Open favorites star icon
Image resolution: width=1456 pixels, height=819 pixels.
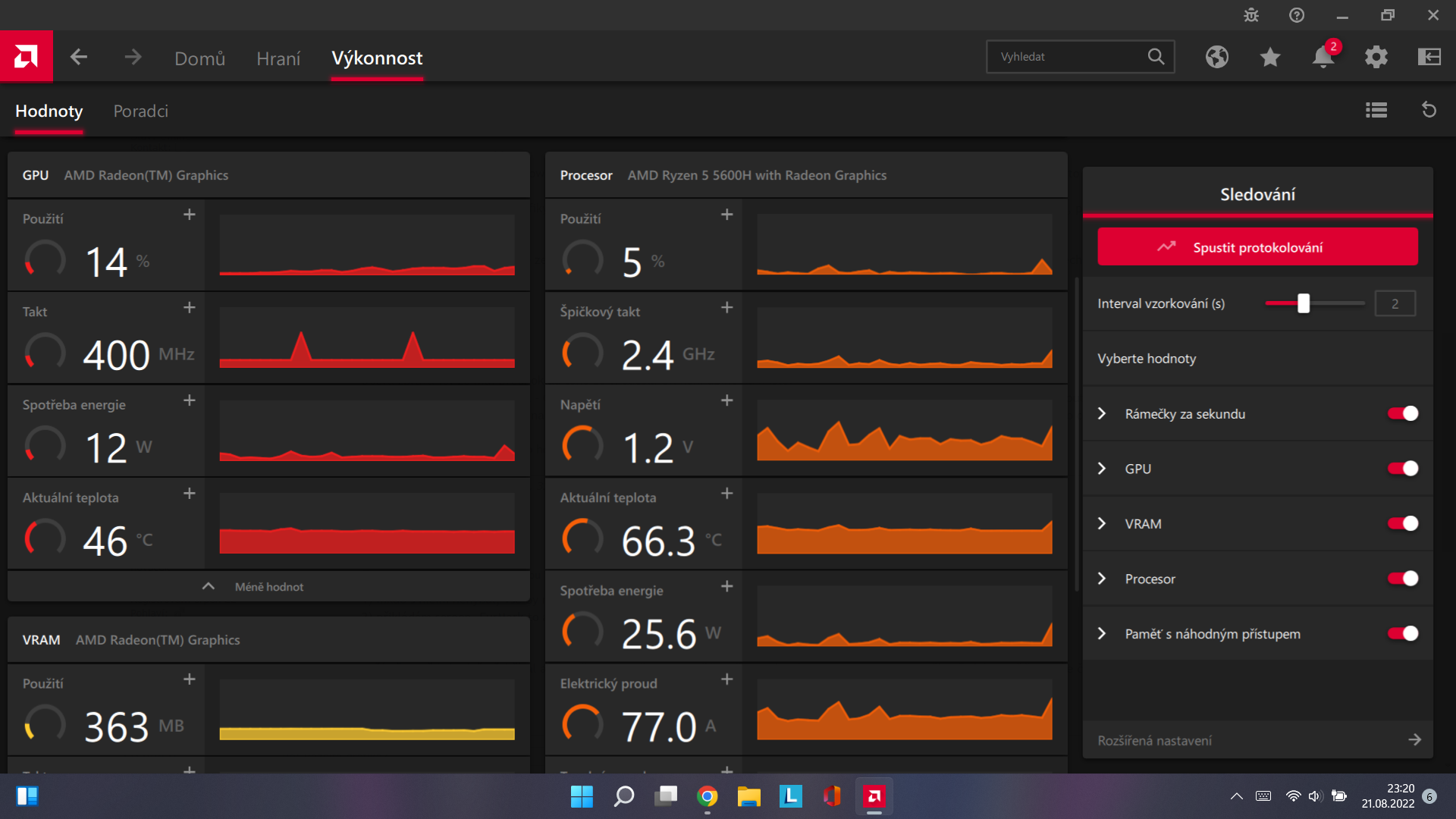click(x=1270, y=57)
